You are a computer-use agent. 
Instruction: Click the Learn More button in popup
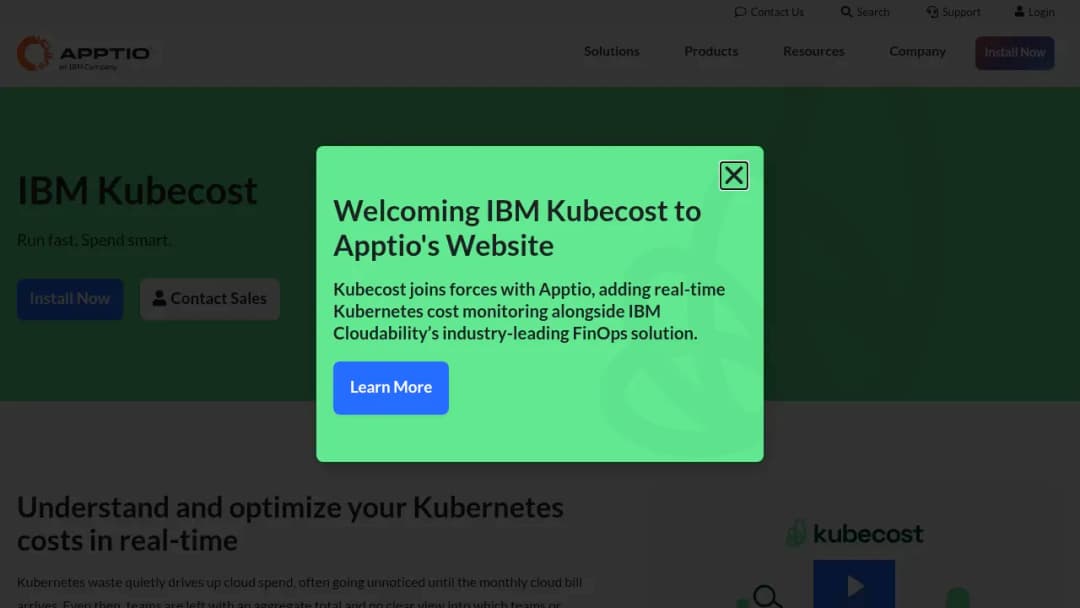click(391, 388)
